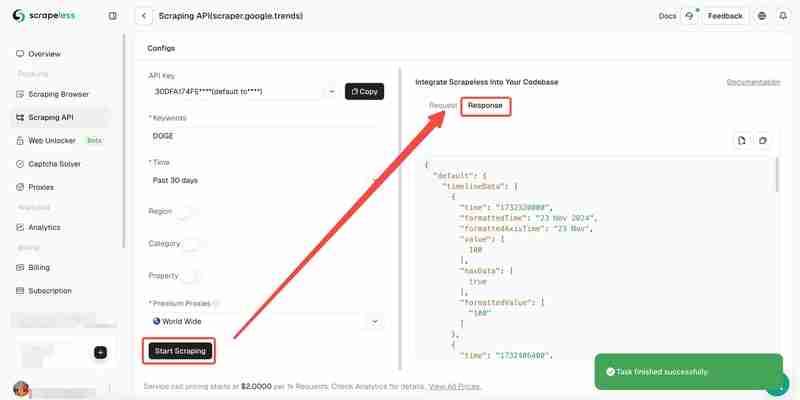This screenshot has height=400, width=800.
Task: Open Billing in the sidebar
Action: 33,267
